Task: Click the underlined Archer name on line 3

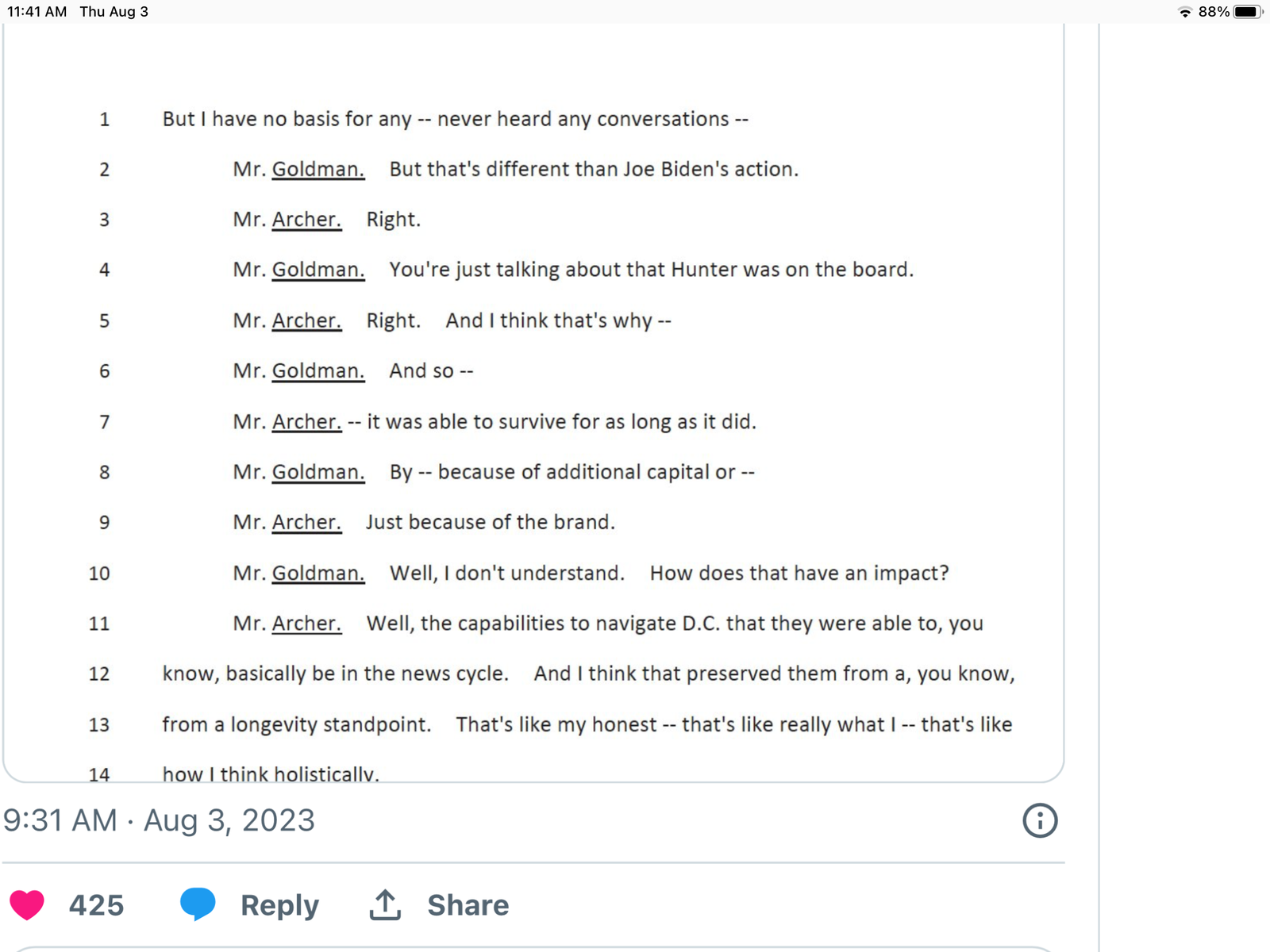Action: coord(306,220)
